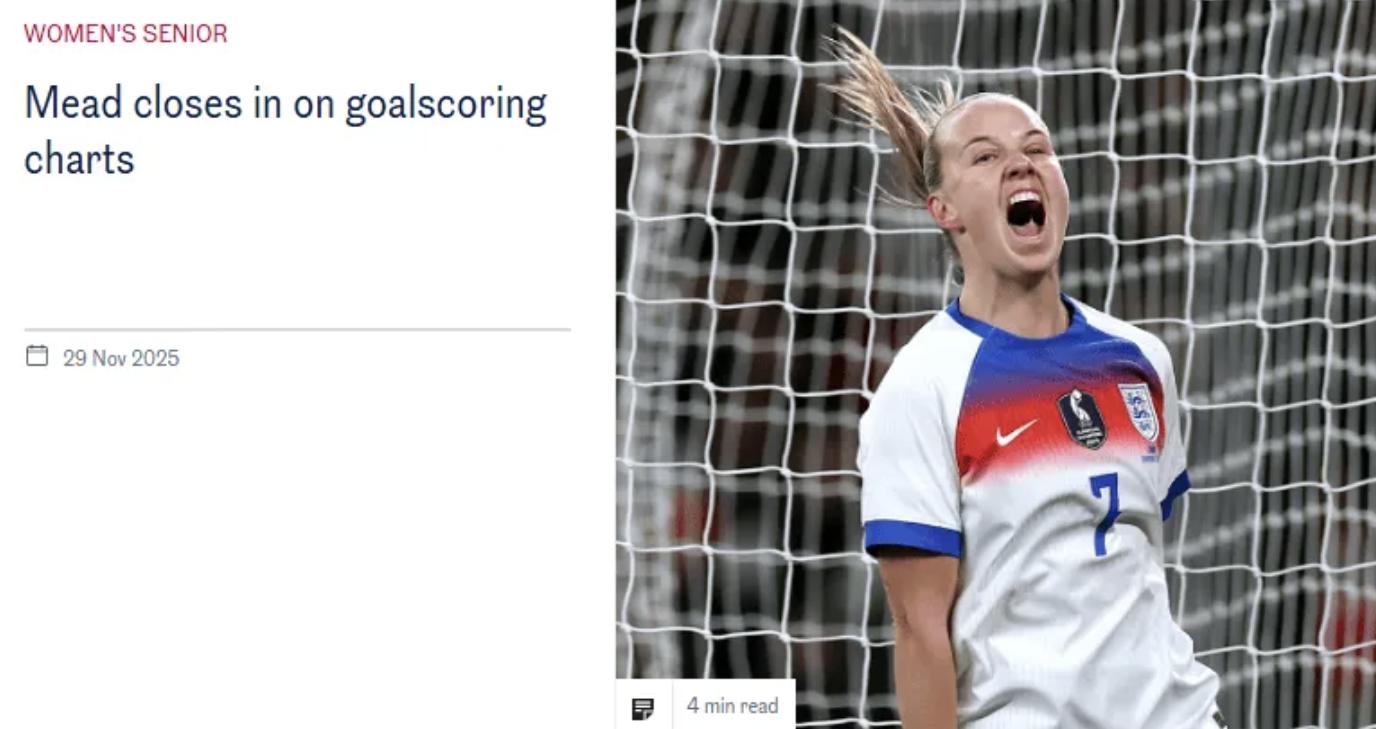The height and width of the screenshot is (729, 1376).
Task: Click the calendar icon beside the date
Action: (37, 356)
